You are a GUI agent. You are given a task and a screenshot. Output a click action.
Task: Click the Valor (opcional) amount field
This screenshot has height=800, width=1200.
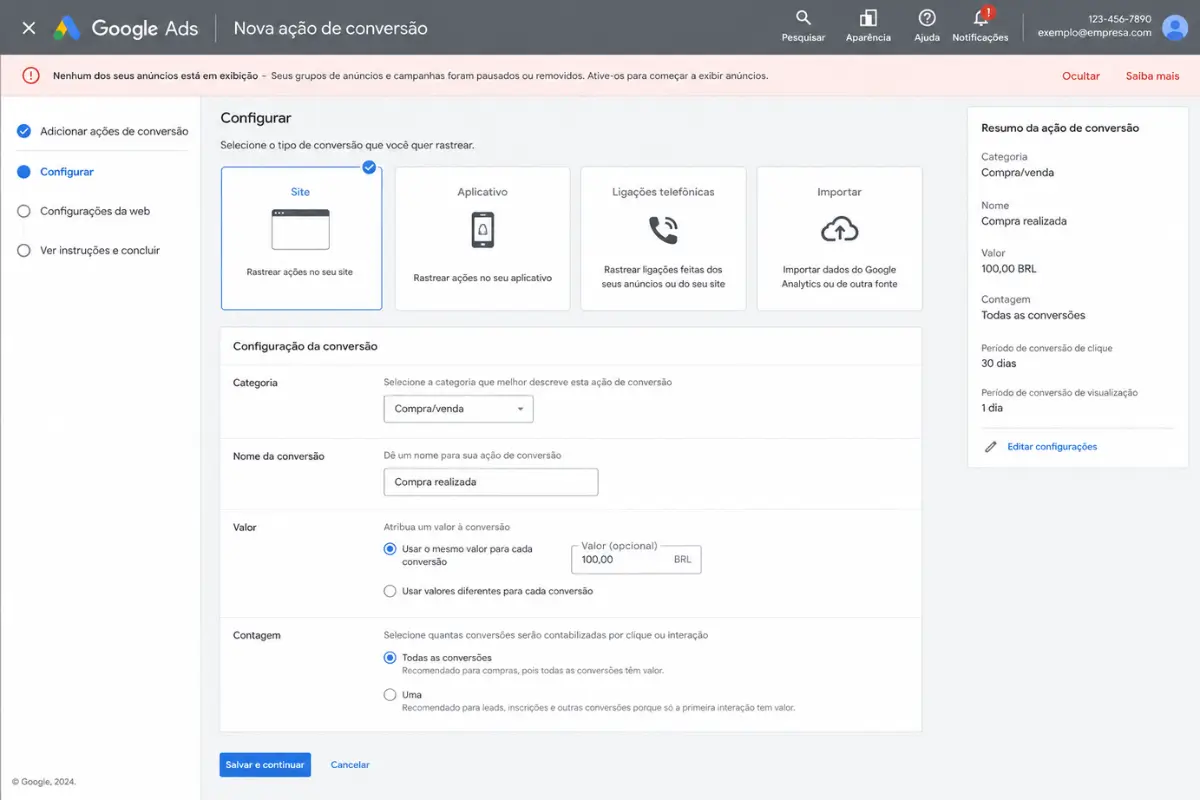point(636,560)
